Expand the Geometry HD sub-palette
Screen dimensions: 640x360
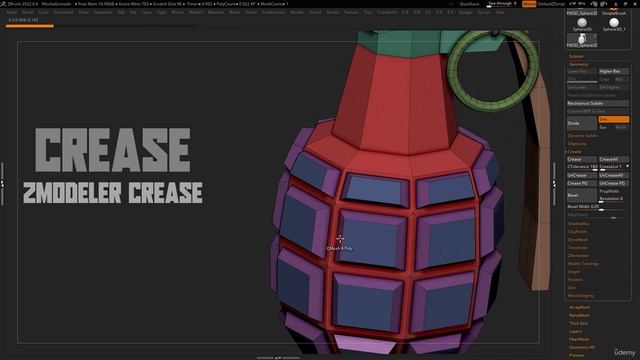[x=582, y=347]
